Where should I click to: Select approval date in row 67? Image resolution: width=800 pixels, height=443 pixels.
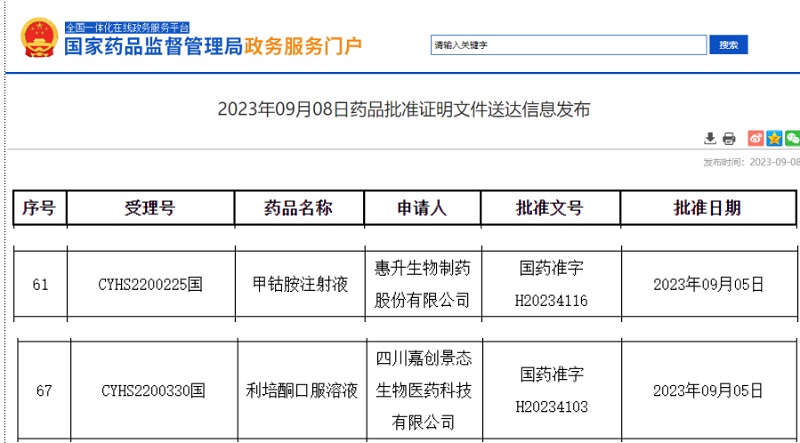[x=709, y=391]
